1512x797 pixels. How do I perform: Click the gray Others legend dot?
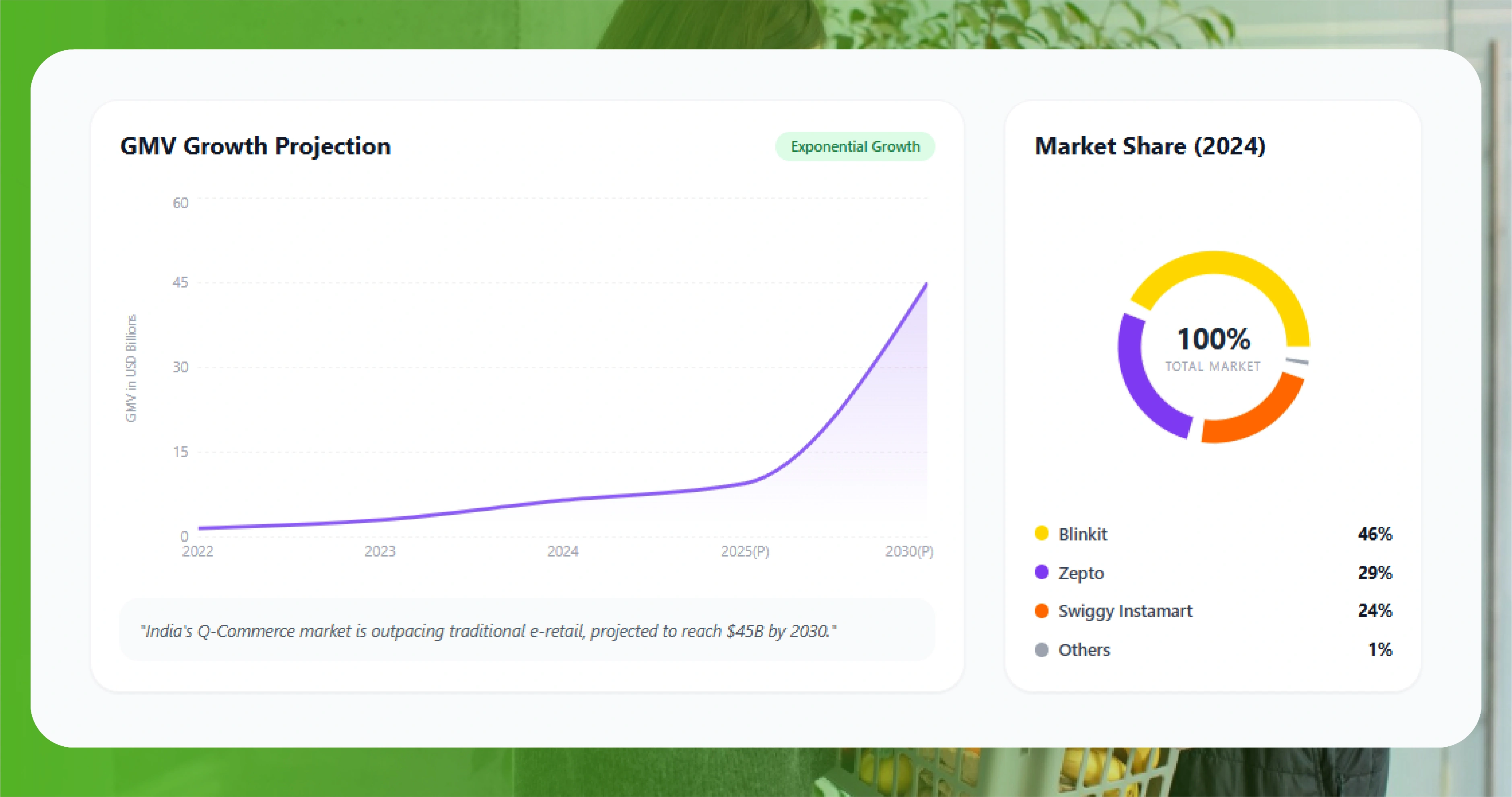1041,649
